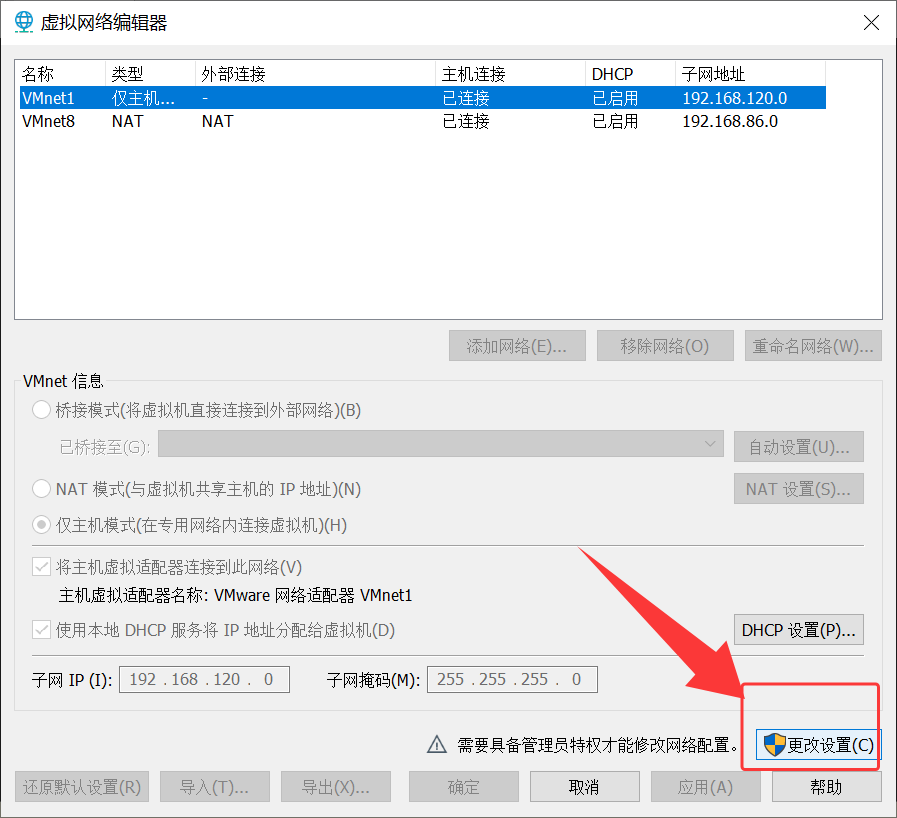Close the 虚拟网络编辑器 window
897x818 pixels.
coord(871,22)
